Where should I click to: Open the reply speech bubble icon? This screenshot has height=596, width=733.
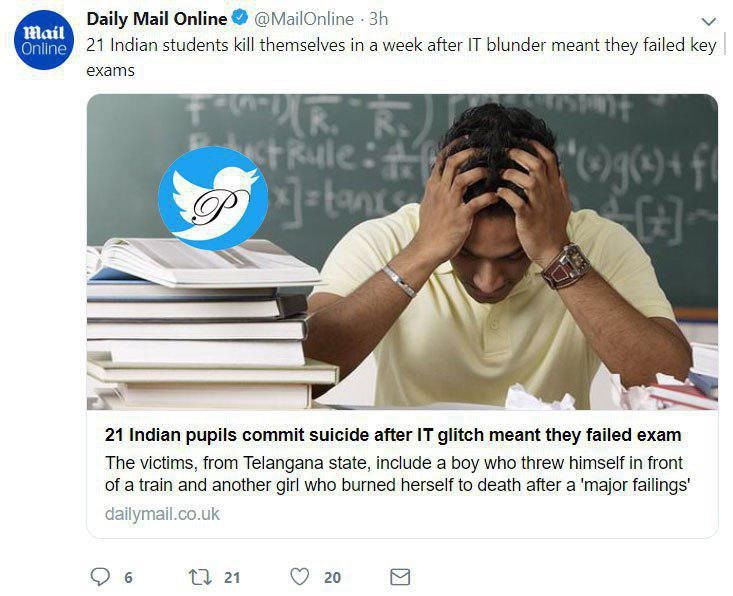tap(100, 576)
